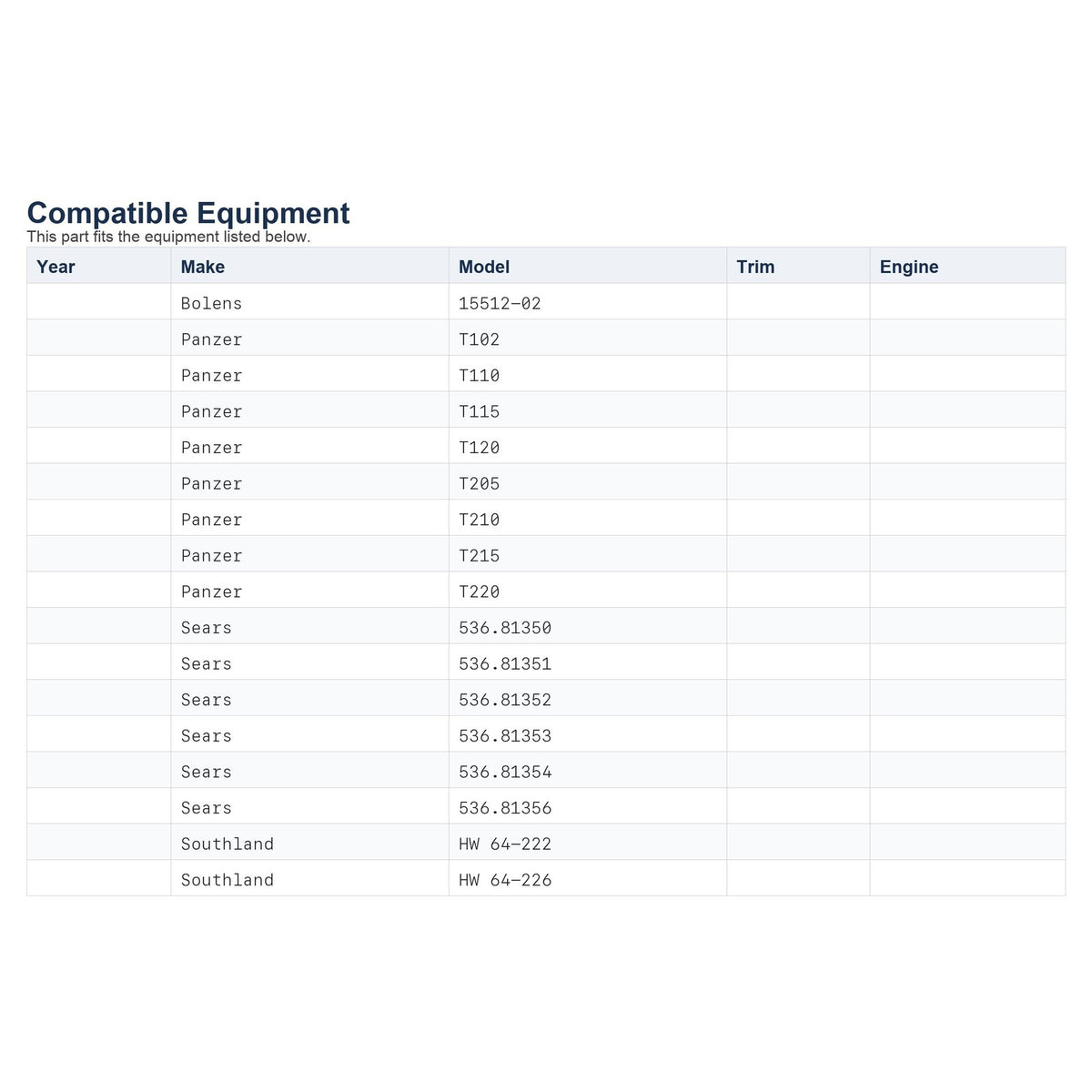Select Southland HW 64-222 model
This screenshot has width=1092, height=1092.
click(588, 843)
